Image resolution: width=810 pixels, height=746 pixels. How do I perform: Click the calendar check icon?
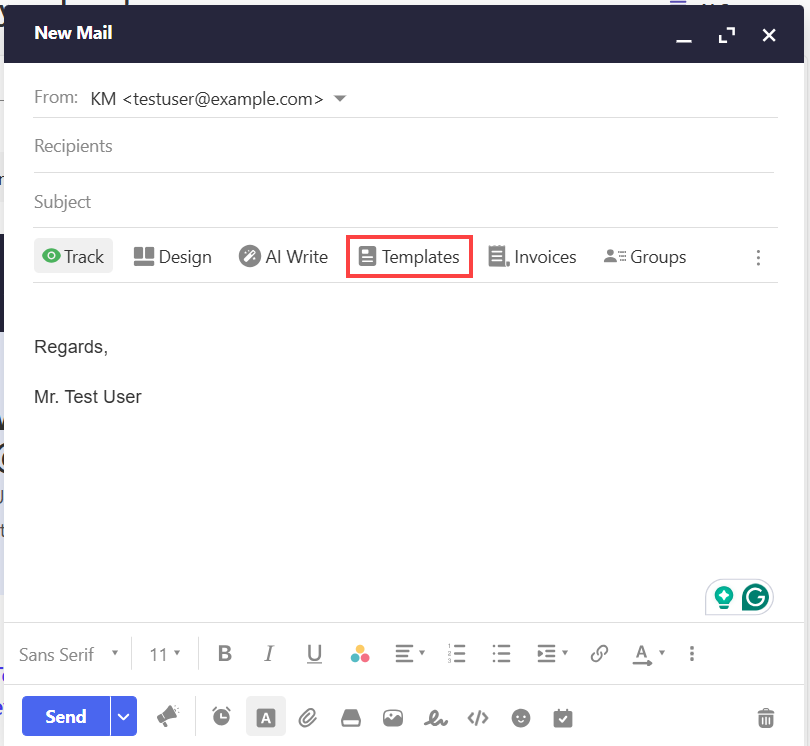pos(563,718)
